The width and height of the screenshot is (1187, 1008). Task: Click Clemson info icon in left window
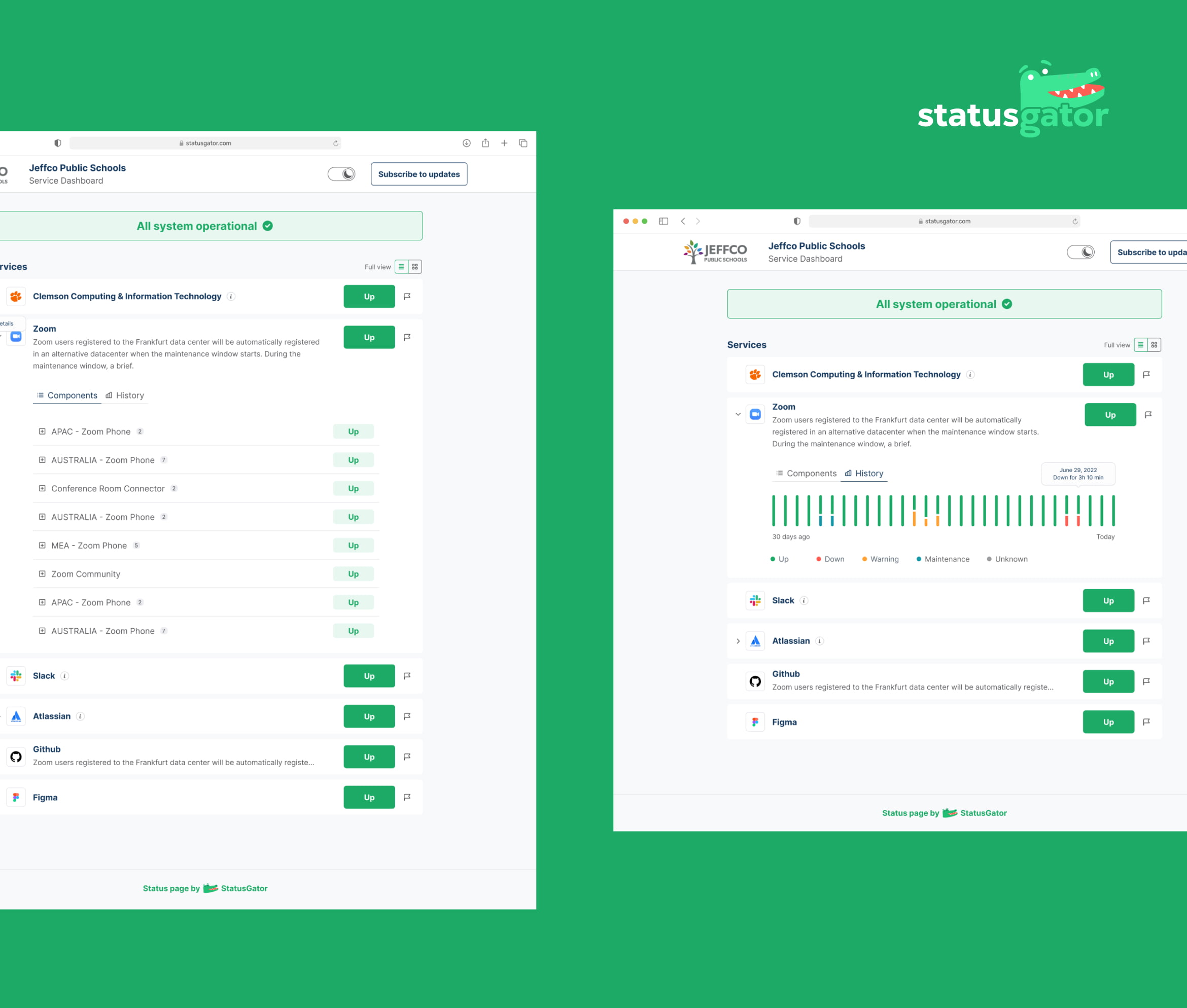tap(231, 297)
